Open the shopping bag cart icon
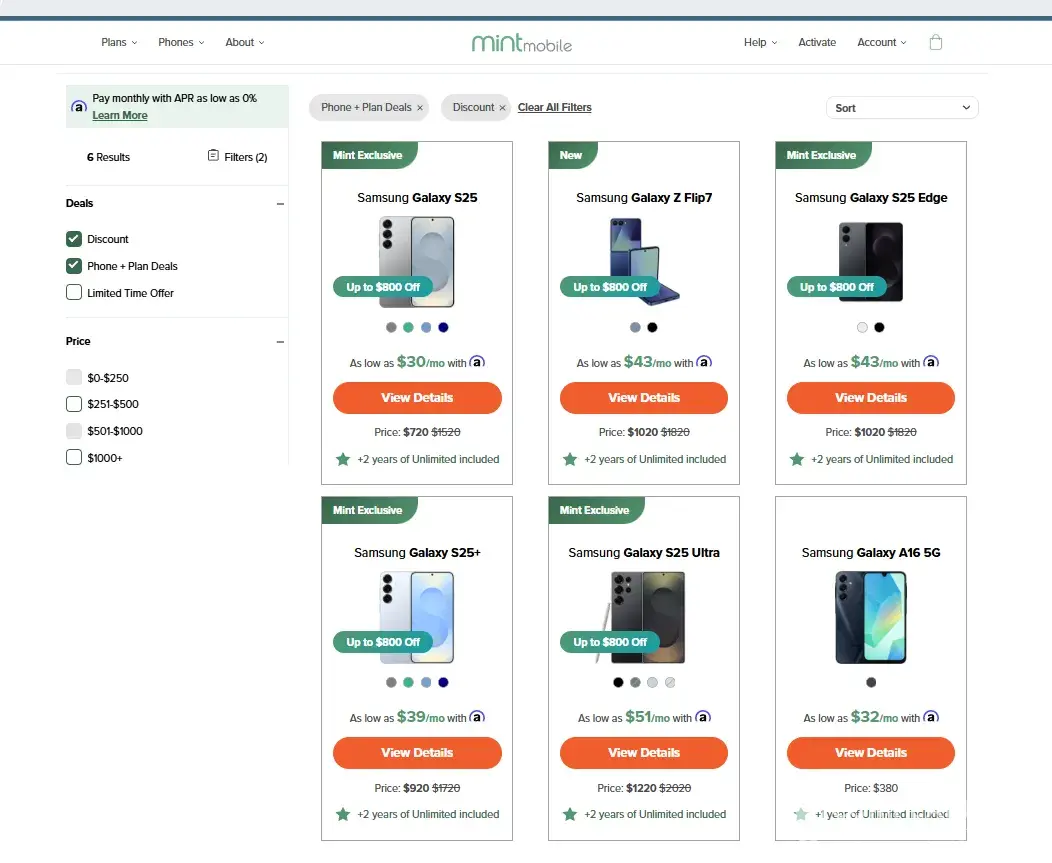Image resolution: width=1052 pixels, height=863 pixels. [x=936, y=42]
